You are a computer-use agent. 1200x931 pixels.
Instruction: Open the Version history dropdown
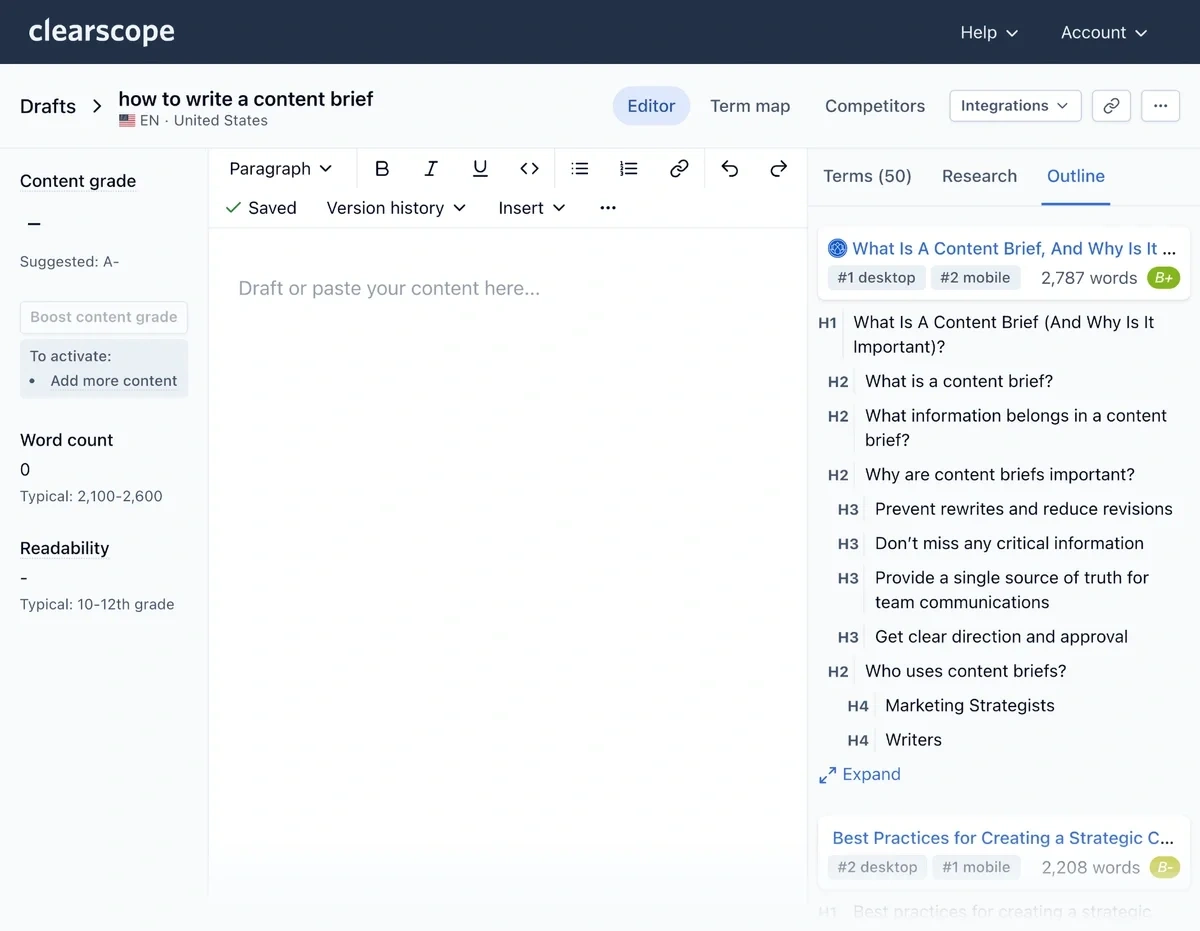[x=396, y=208]
